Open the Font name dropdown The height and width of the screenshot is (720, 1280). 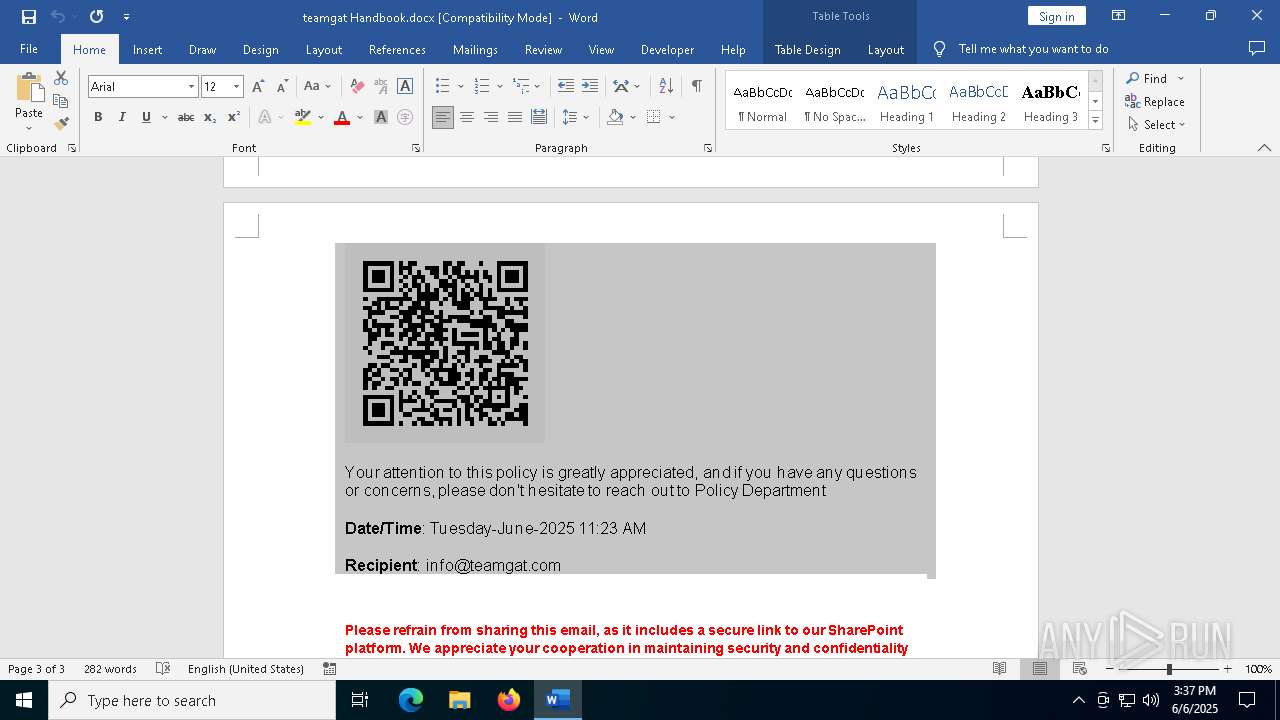tap(191, 87)
